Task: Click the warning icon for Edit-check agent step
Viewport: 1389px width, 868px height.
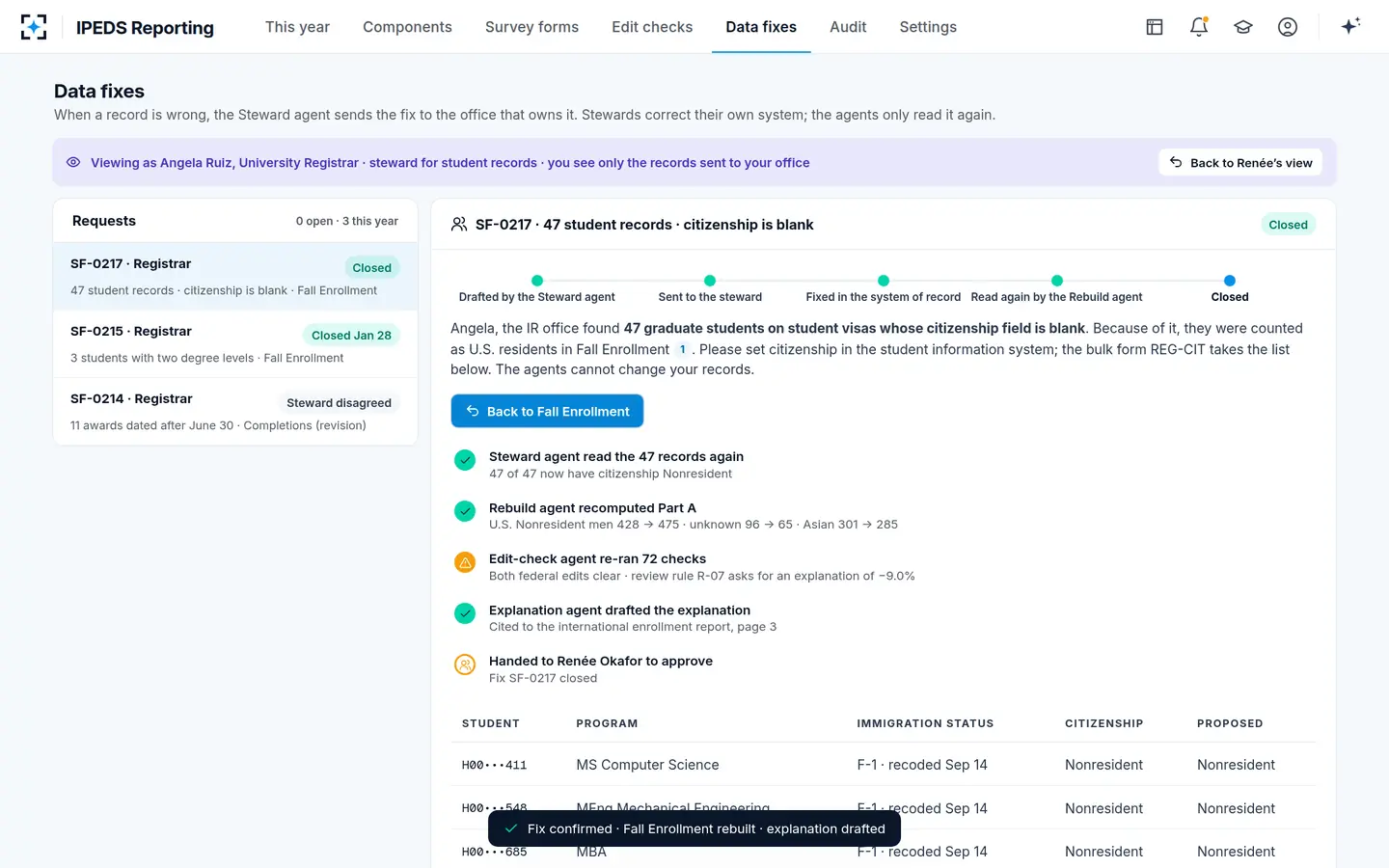Action: 465,562
